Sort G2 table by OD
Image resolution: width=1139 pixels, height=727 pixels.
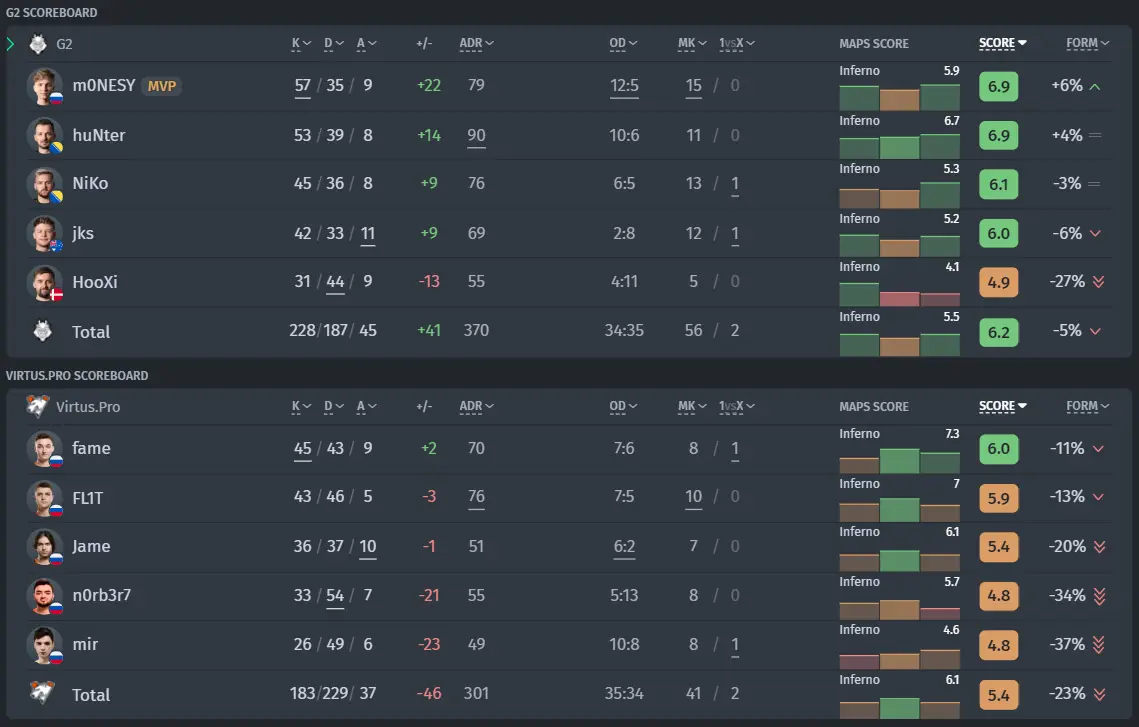coord(623,44)
